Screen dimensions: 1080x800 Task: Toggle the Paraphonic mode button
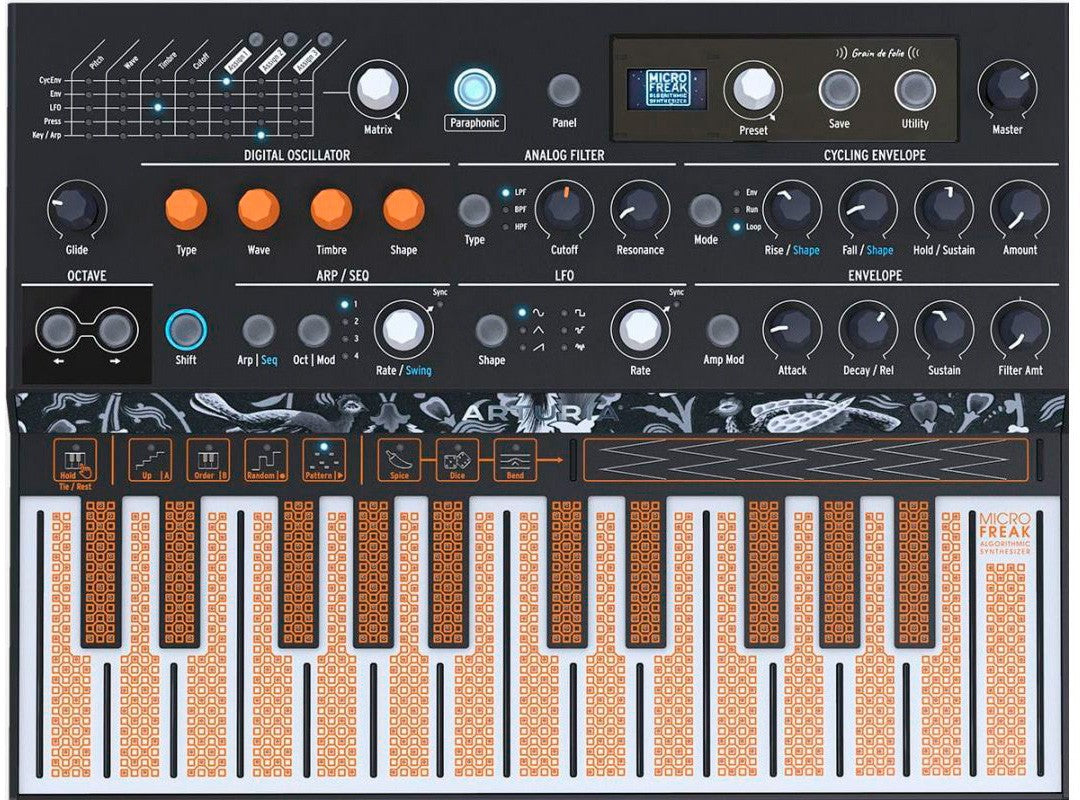click(x=475, y=90)
